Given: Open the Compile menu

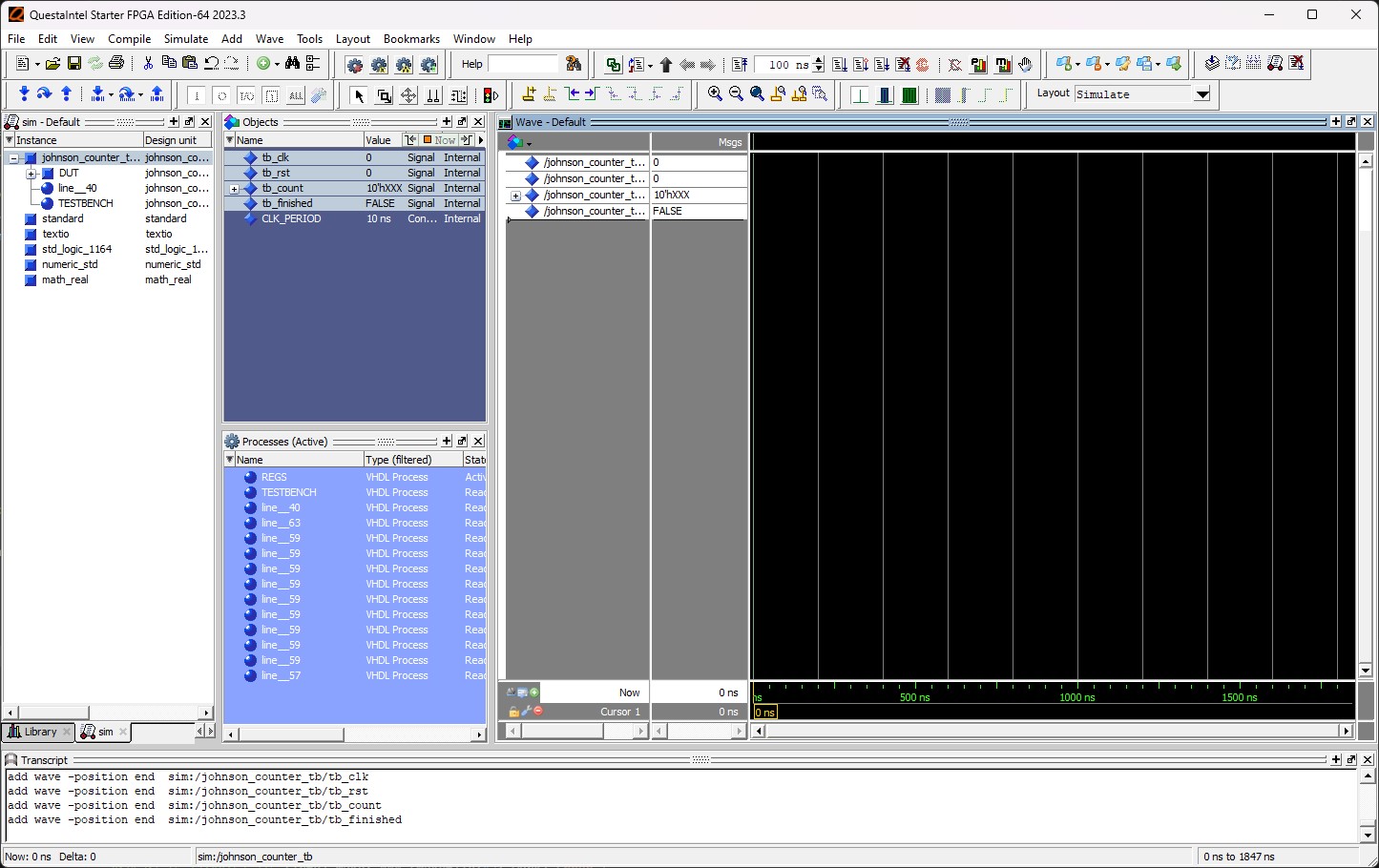Looking at the screenshot, I should click(130, 39).
